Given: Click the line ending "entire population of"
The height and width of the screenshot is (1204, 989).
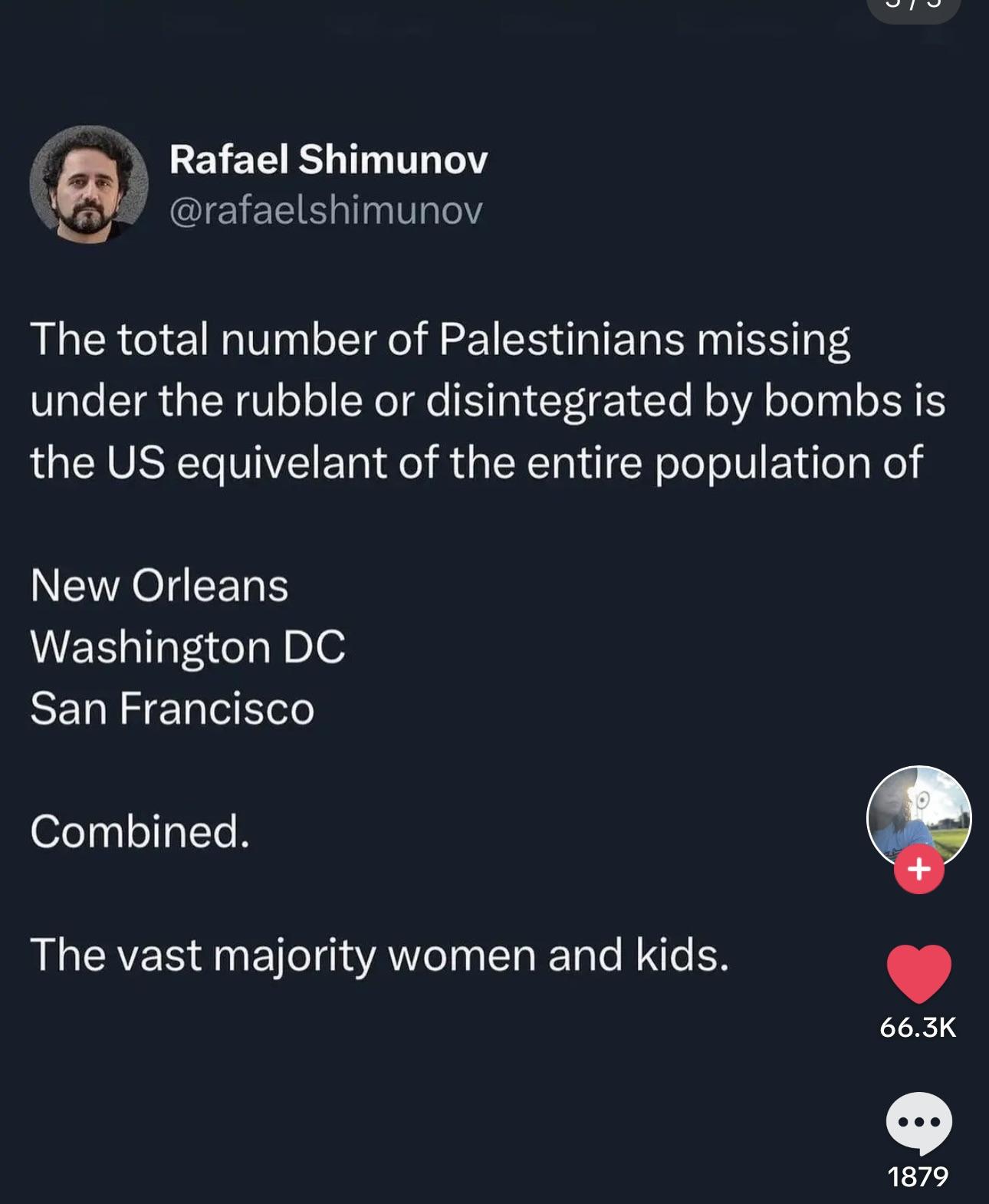Looking at the screenshot, I should pos(476,462).
